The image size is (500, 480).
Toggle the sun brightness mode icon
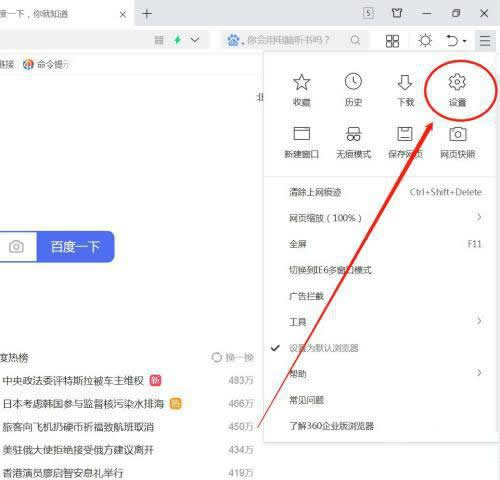(x=425, y=41)
